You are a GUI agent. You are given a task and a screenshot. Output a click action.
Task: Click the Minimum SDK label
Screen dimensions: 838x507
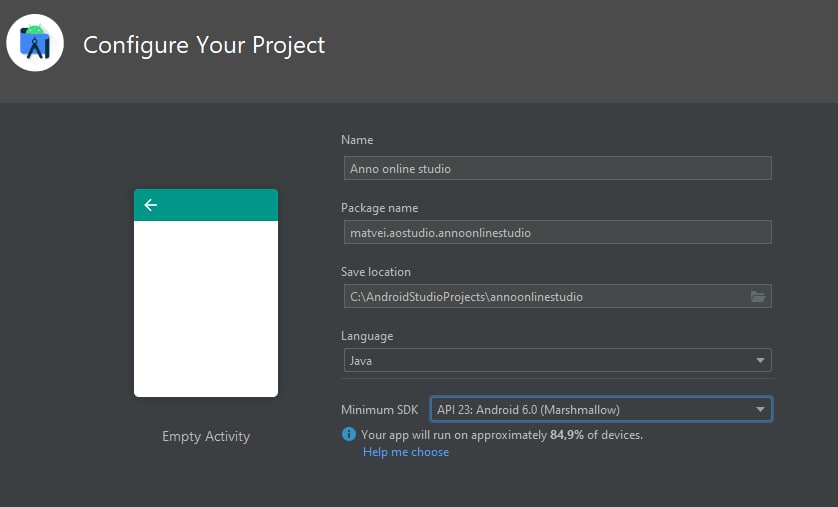point(379,410)
